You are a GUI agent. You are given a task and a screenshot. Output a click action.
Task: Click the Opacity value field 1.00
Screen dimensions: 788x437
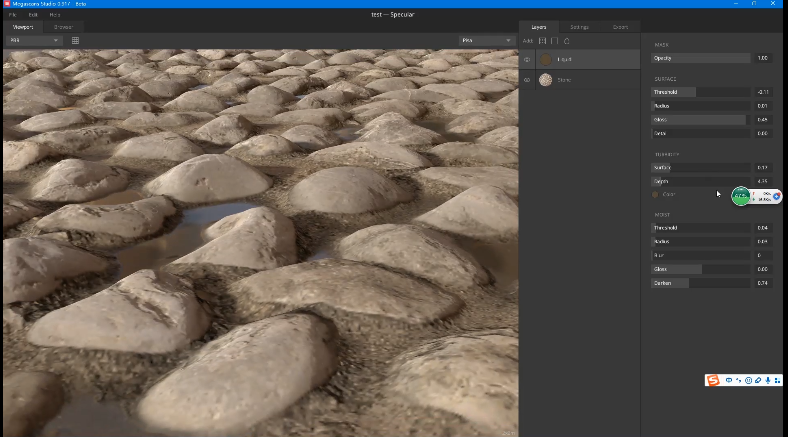click(762, 58)
